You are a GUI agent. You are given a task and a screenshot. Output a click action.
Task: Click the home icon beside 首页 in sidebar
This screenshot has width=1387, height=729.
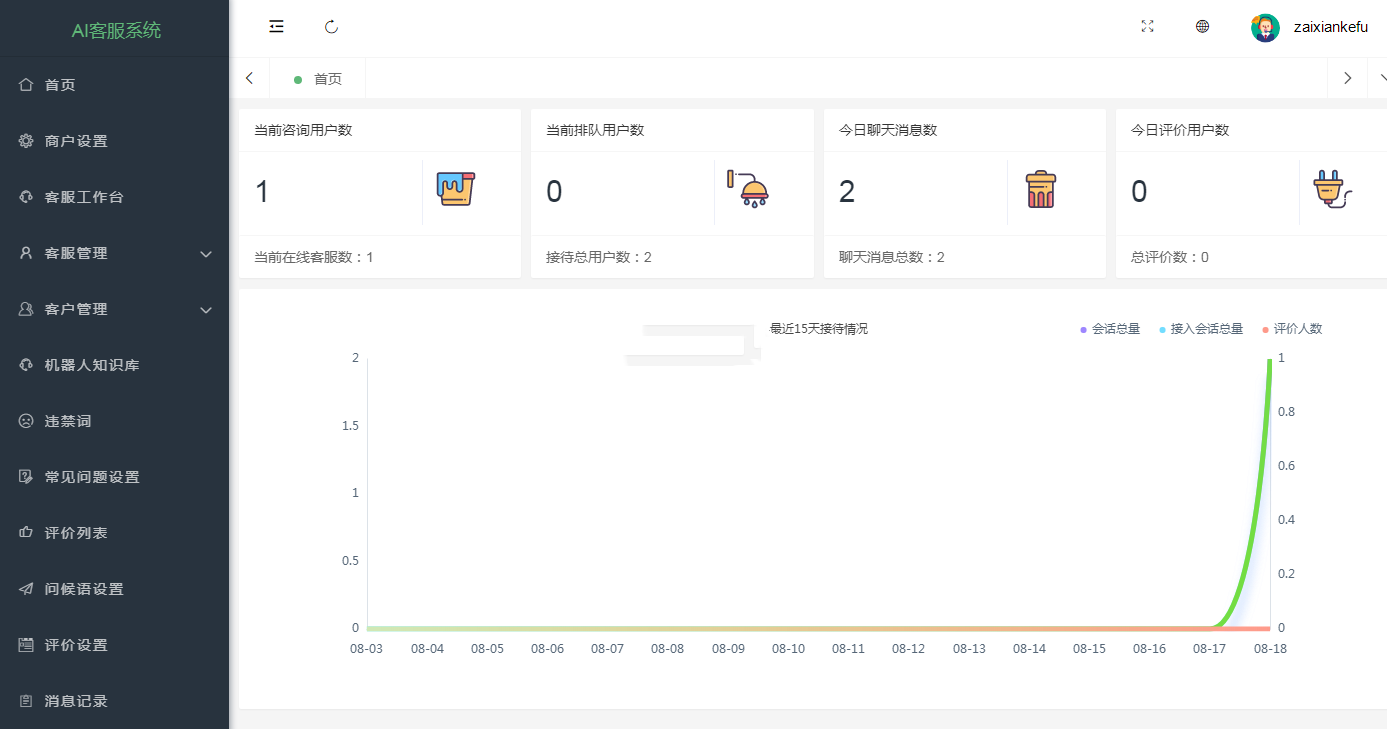(x=26, y=85)
